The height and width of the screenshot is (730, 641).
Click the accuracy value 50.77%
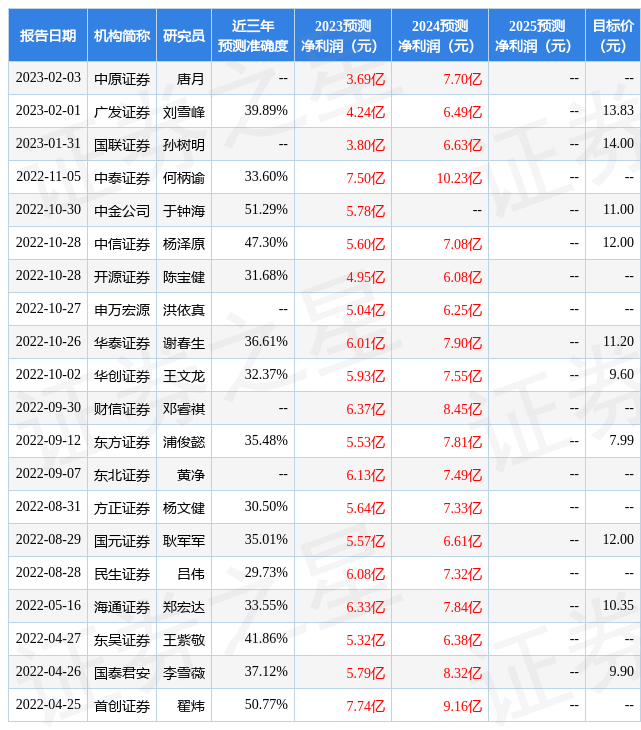point(266,705)
